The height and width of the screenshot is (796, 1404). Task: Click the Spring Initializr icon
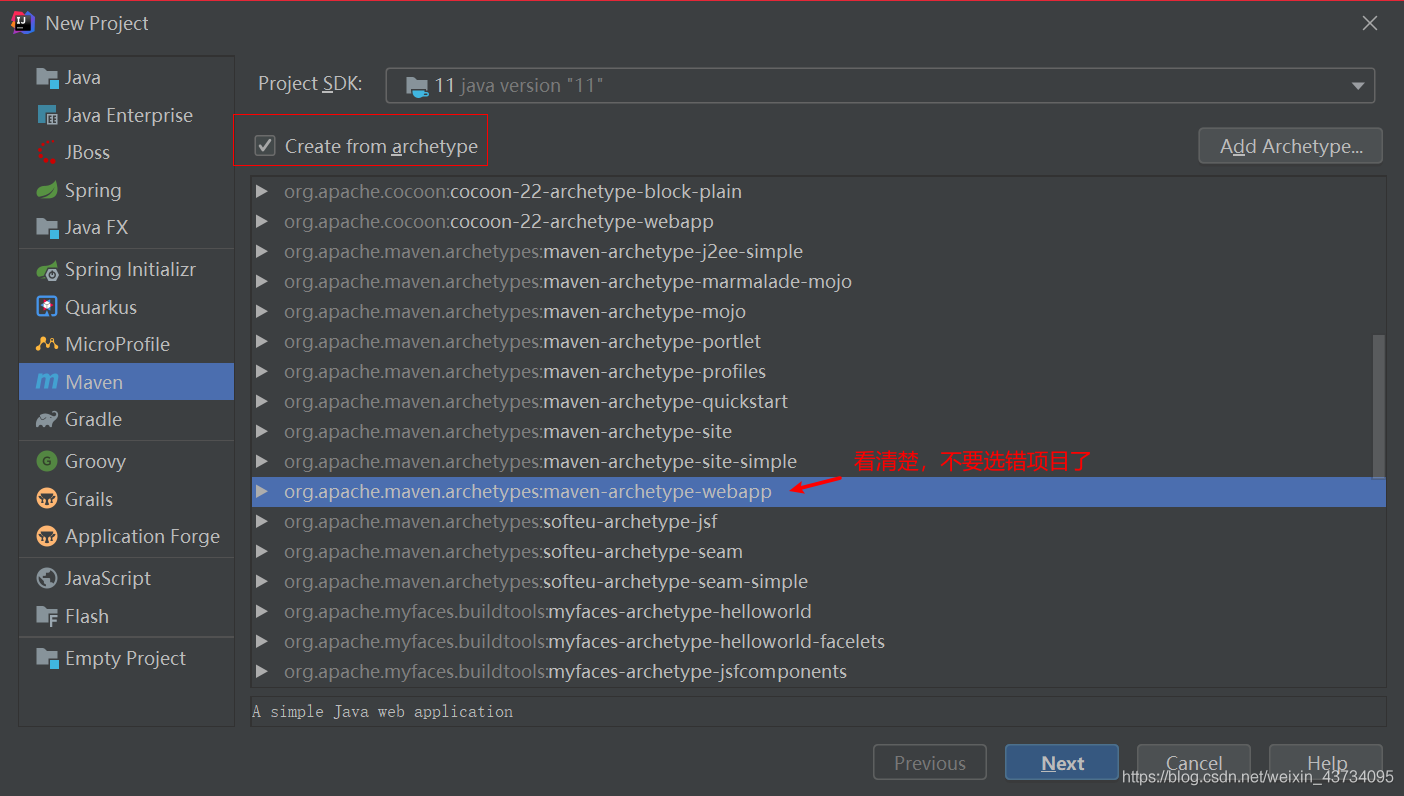(x=47, y=270)
